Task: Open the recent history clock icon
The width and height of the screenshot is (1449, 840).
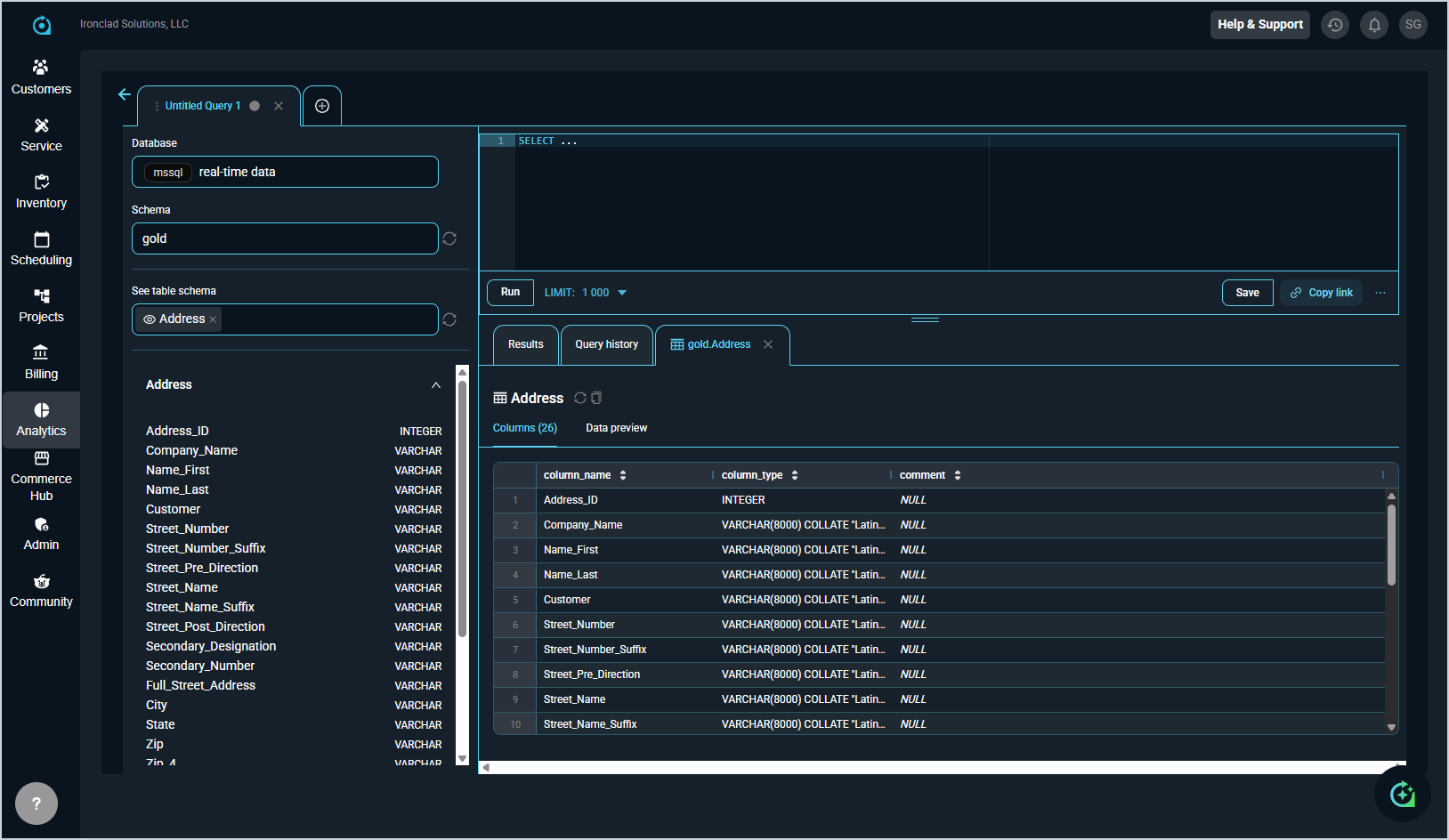Action: (x=1335, y=25)
